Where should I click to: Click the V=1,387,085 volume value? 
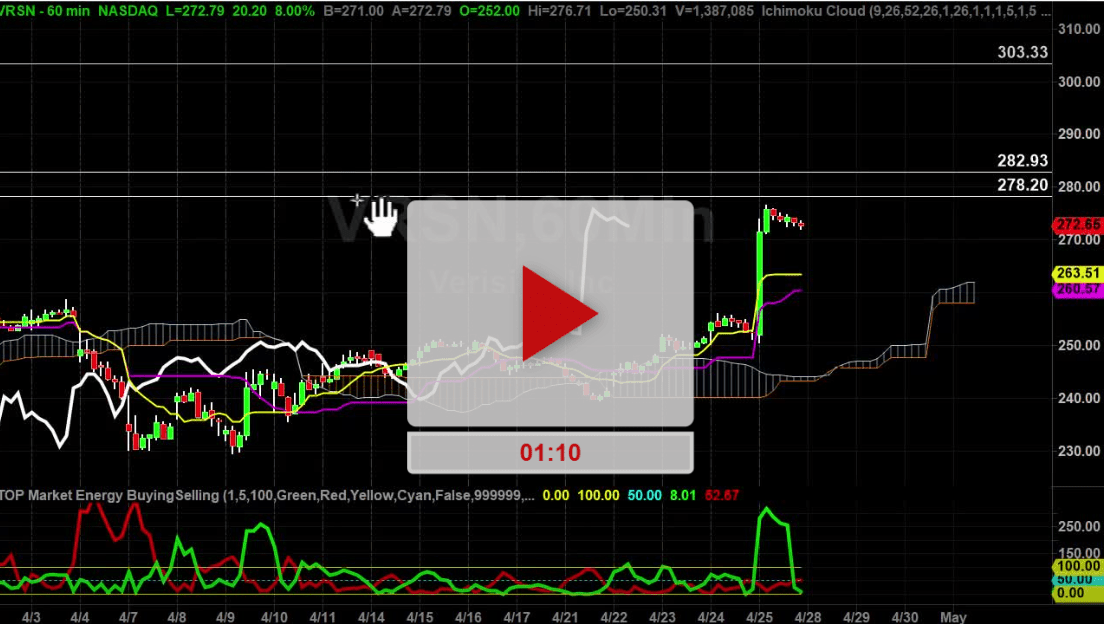[x=714, y=11]
